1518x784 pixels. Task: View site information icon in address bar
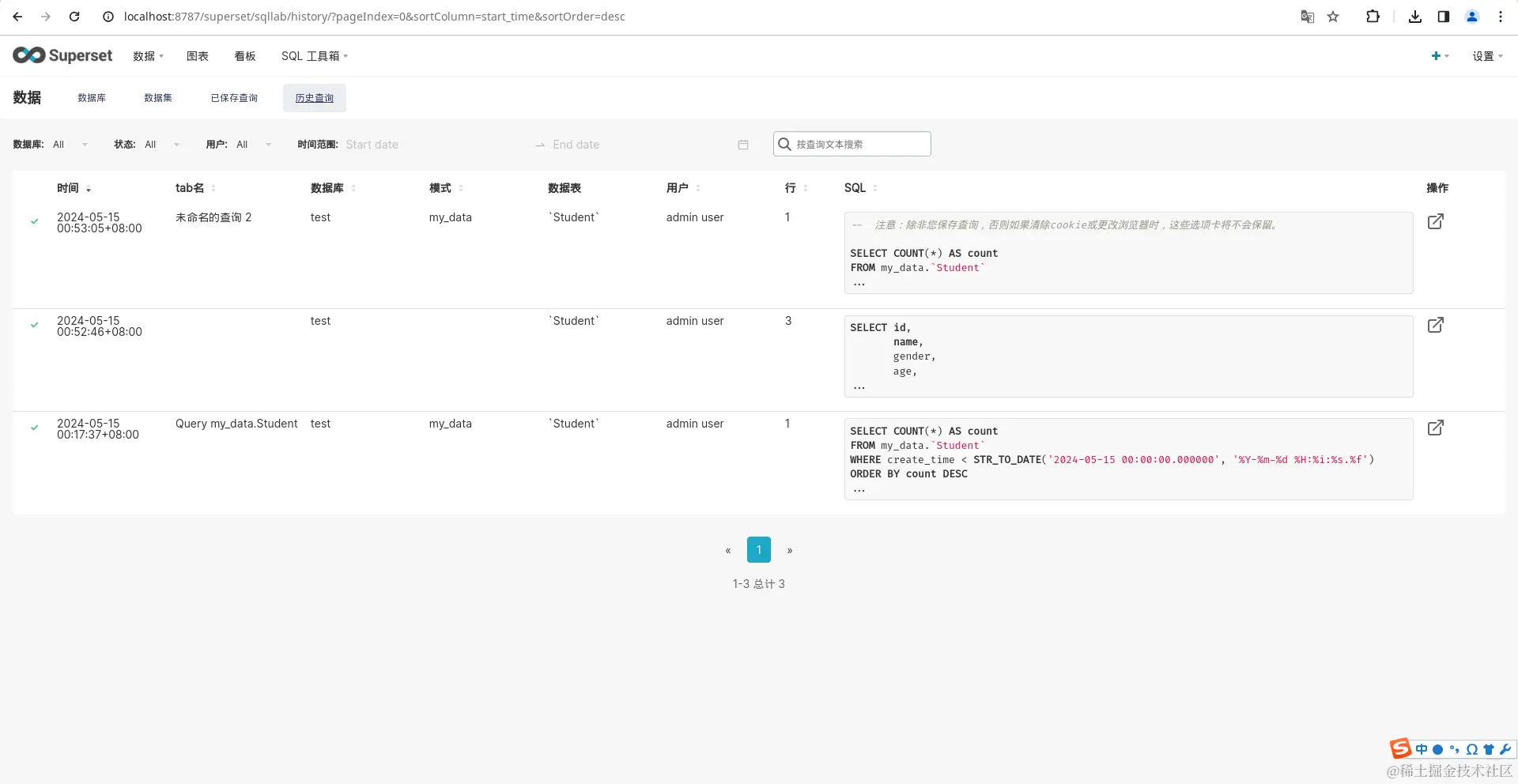pos(108,17)
